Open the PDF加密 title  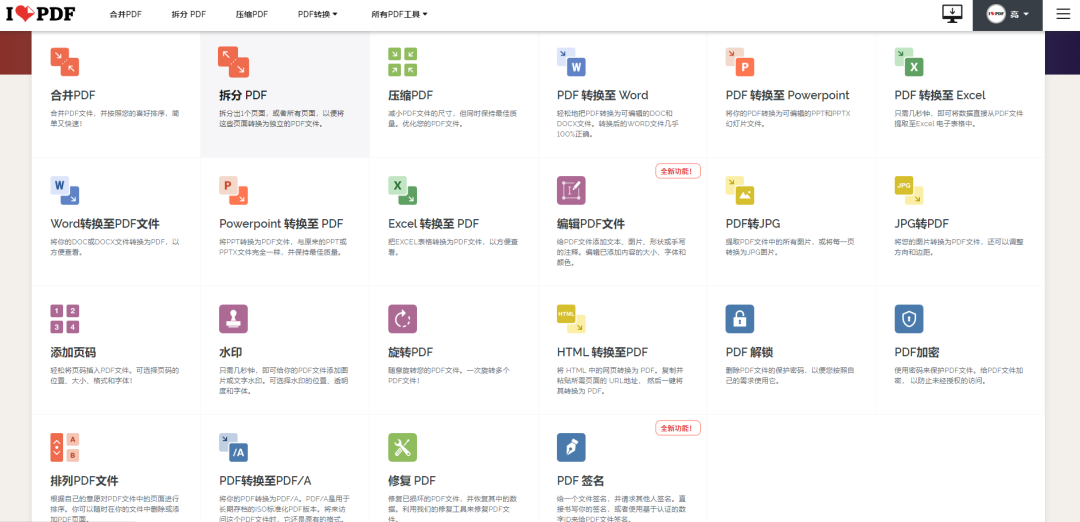pyautogui.click(x=917, y=352)
